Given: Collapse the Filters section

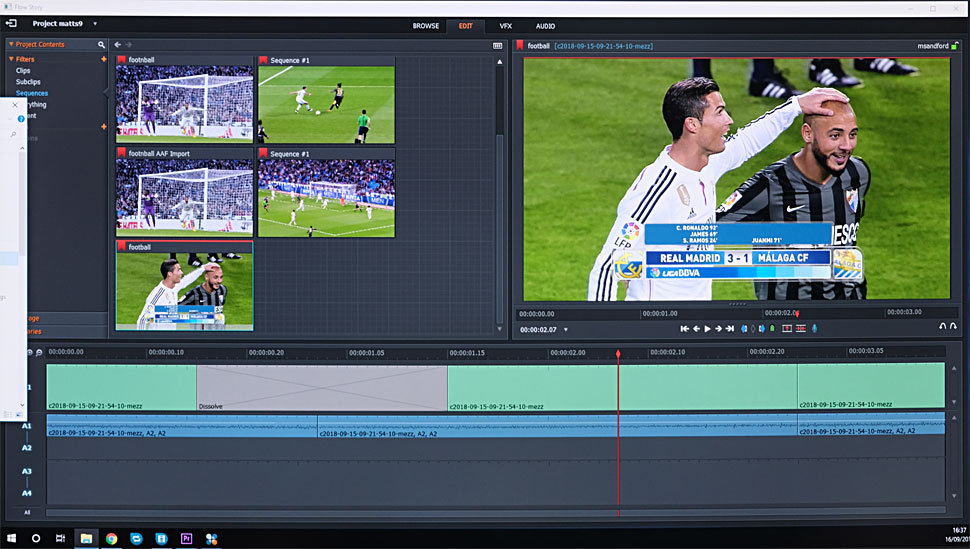Looking at the screenshot, I should 11,59.
